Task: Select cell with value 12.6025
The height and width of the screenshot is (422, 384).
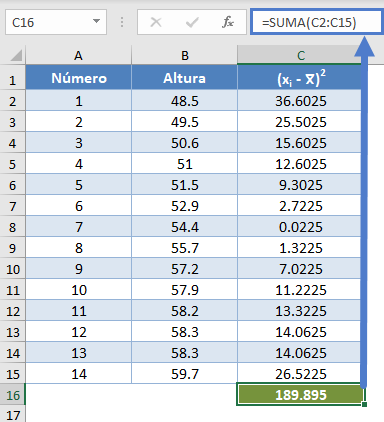Action: tap(299, 164)
